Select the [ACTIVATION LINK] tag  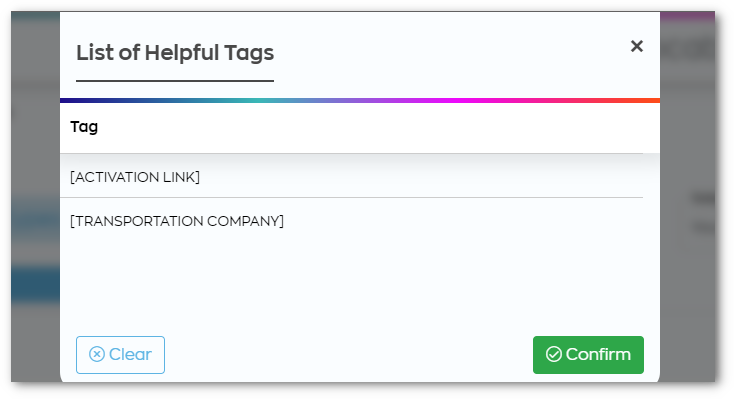coord(135,177)
